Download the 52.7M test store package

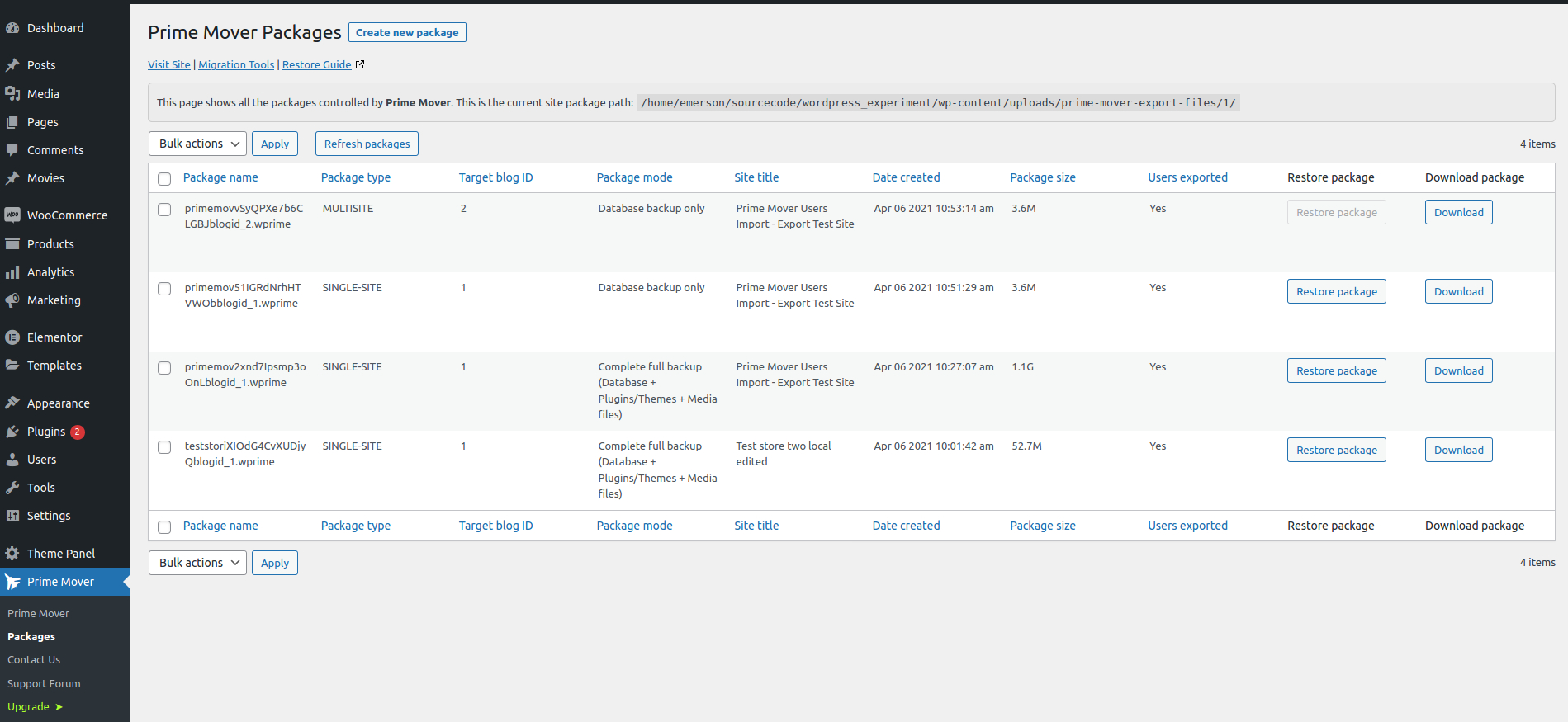pos(1459,450)
